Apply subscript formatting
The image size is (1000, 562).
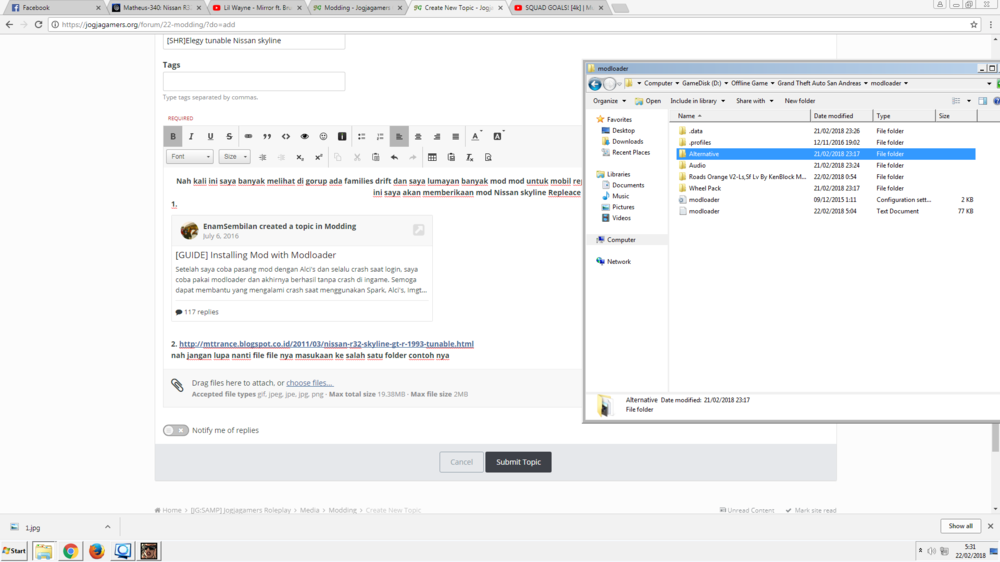point(300,158)
